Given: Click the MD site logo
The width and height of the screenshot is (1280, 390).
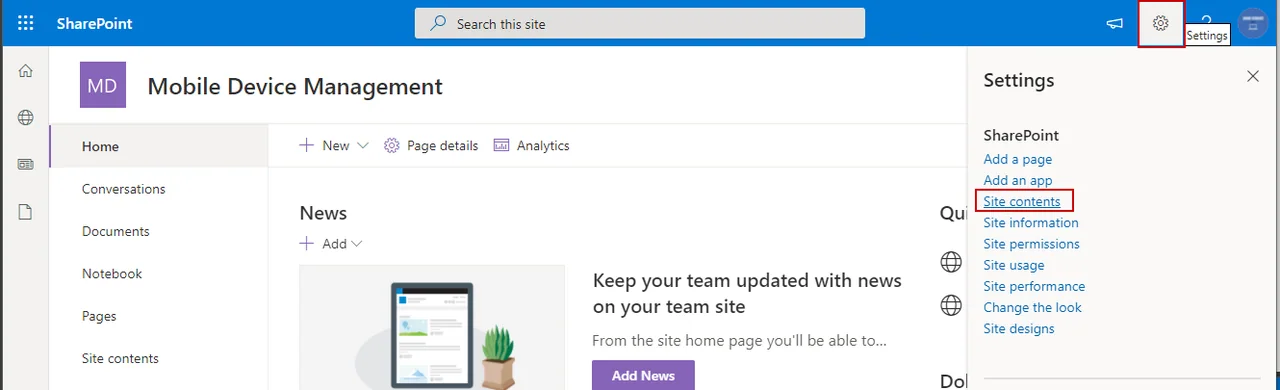Looking at the screenshot, I should tap(103, 85).
